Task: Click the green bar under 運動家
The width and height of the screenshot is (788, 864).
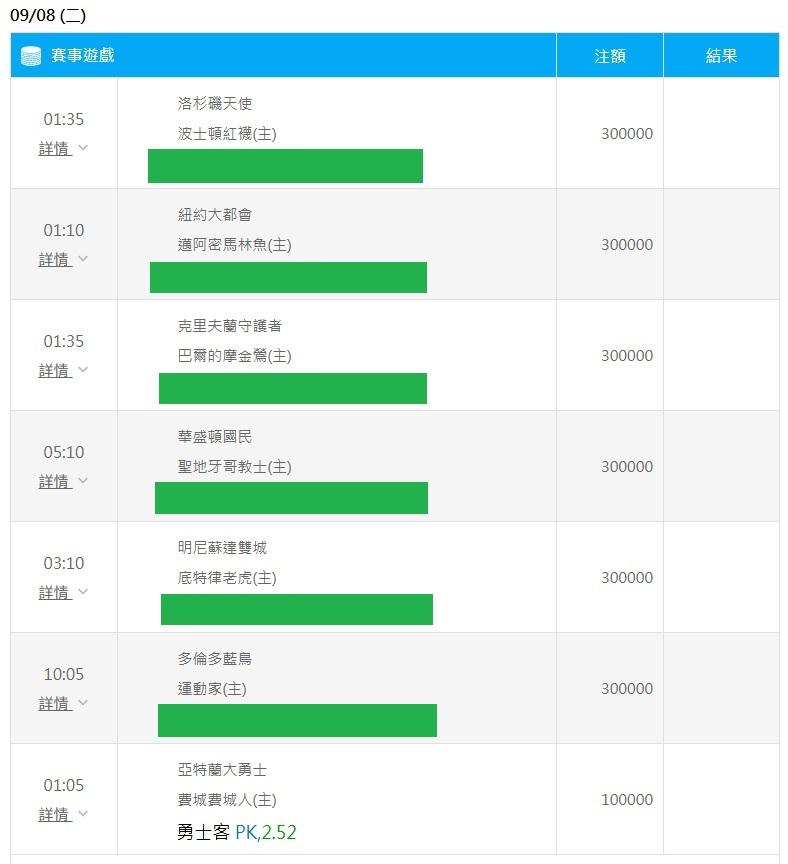Action: (x=297, y=720)
